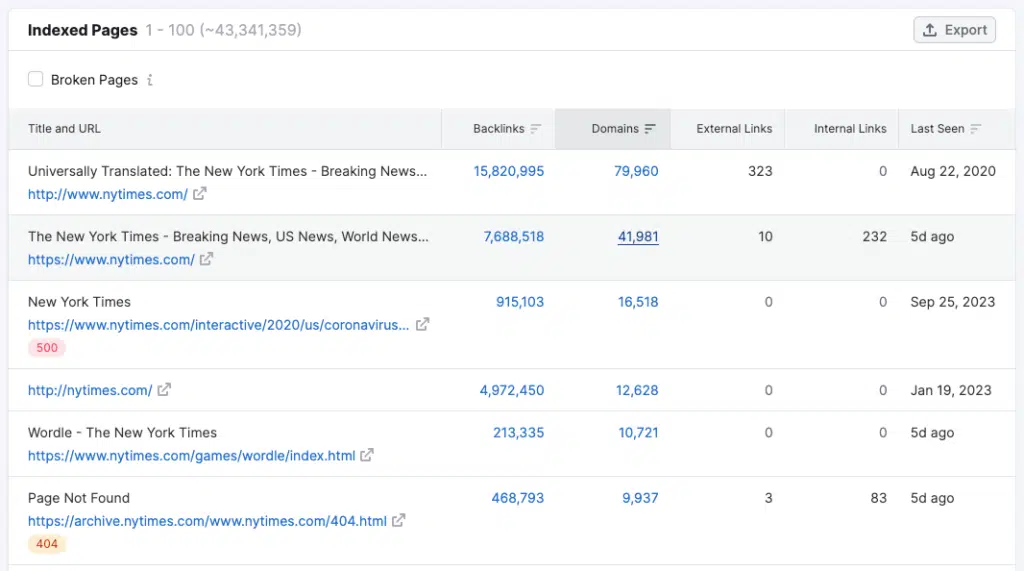Image resolution: width=1024 pixels, height=571 pixels.
Task: Open the http://www.nytimes.com/ link
Action: click(108, 194)
